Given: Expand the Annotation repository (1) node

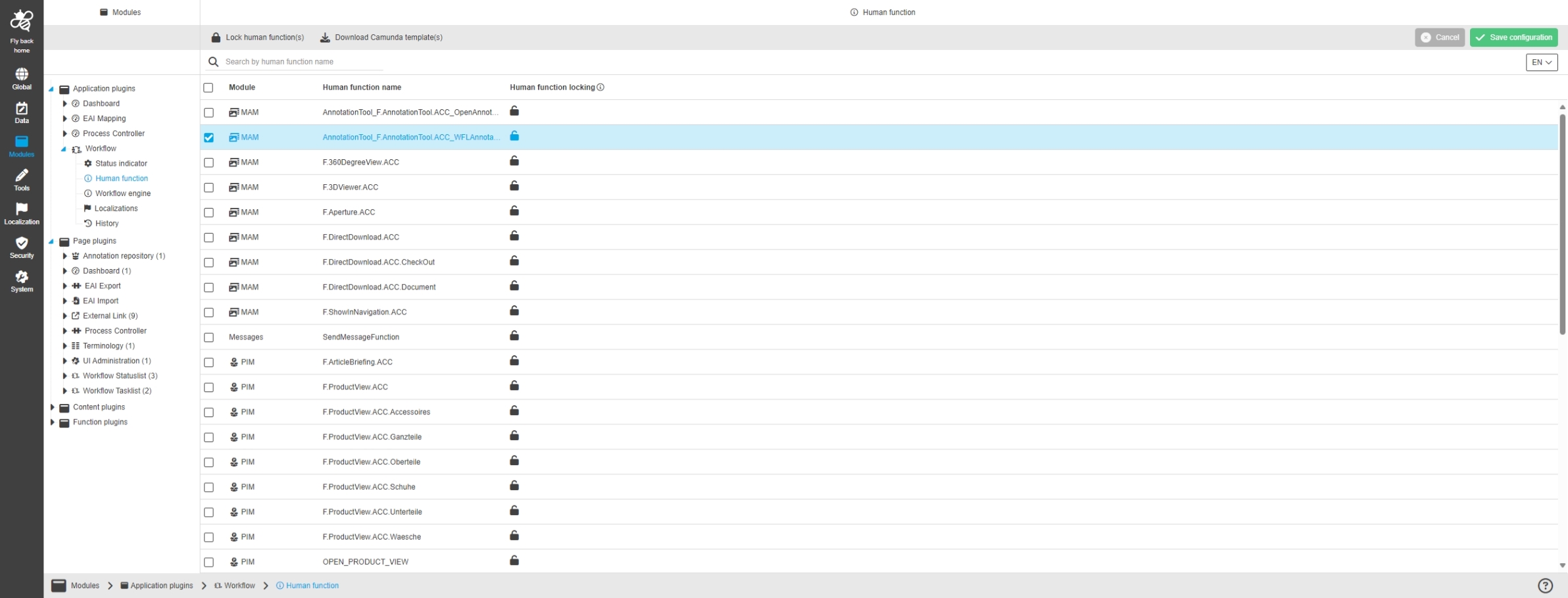Looking at the screenshot, I should point(64,257).
